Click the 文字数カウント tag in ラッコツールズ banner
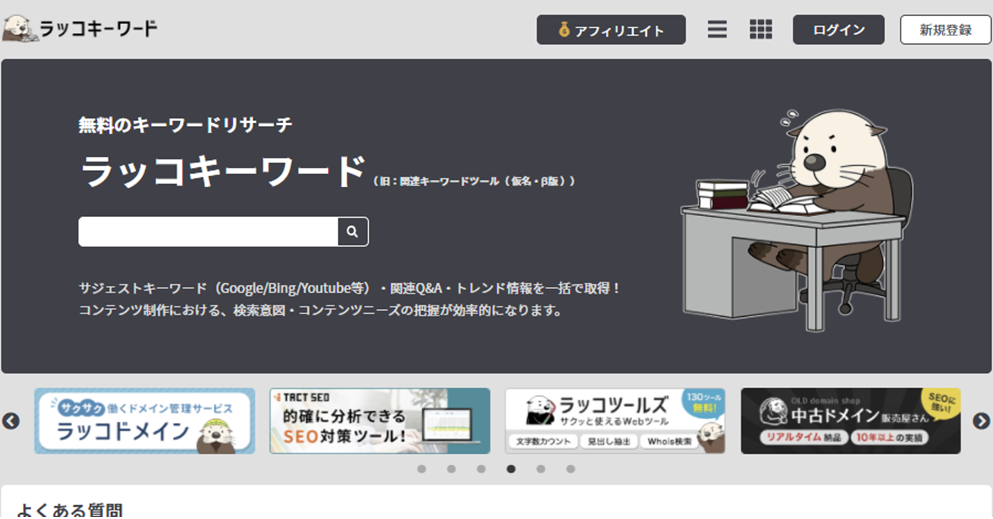 543,441
